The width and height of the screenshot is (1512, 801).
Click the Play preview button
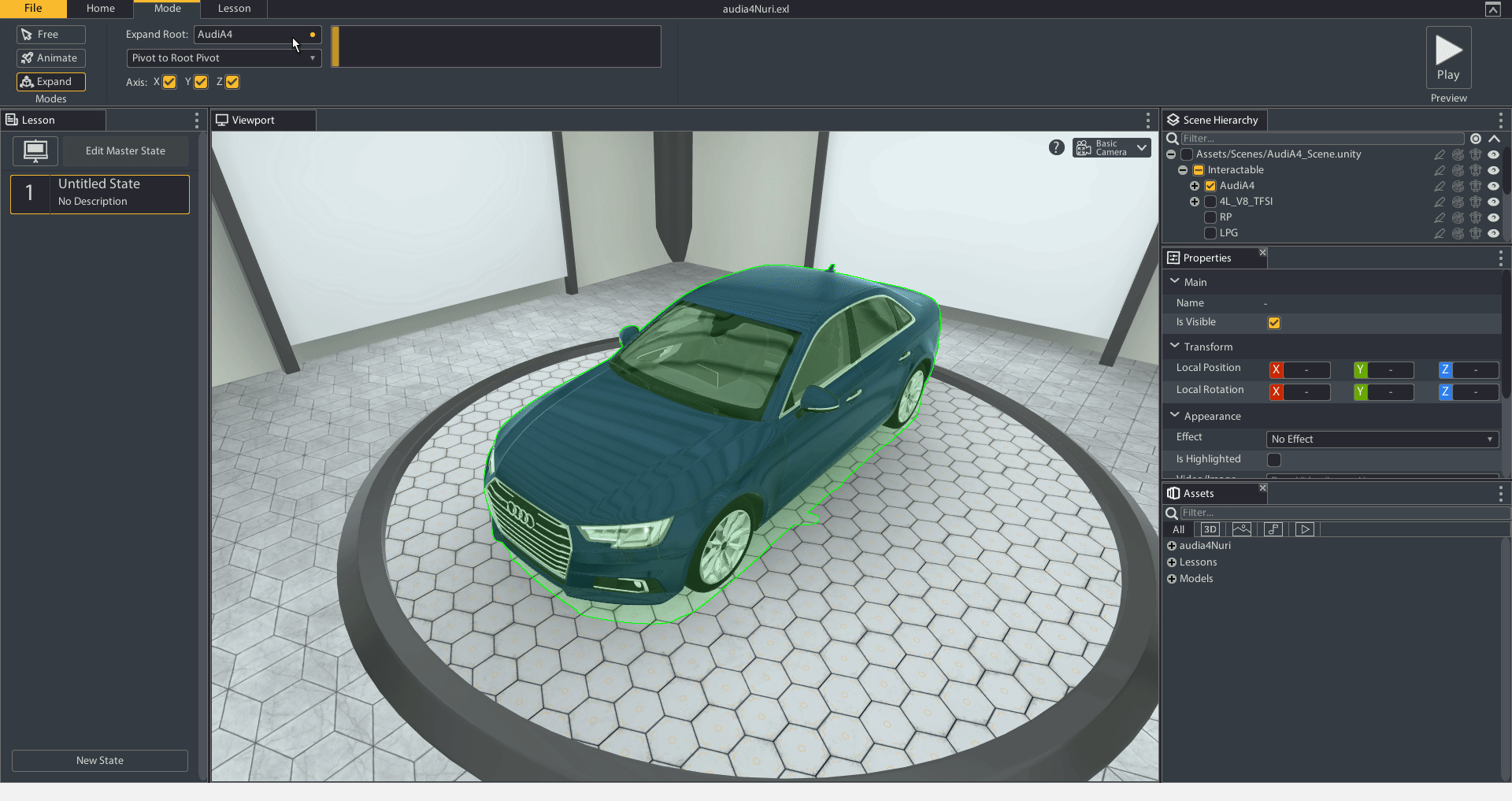pyautogui.click(x=1448, y=57)
